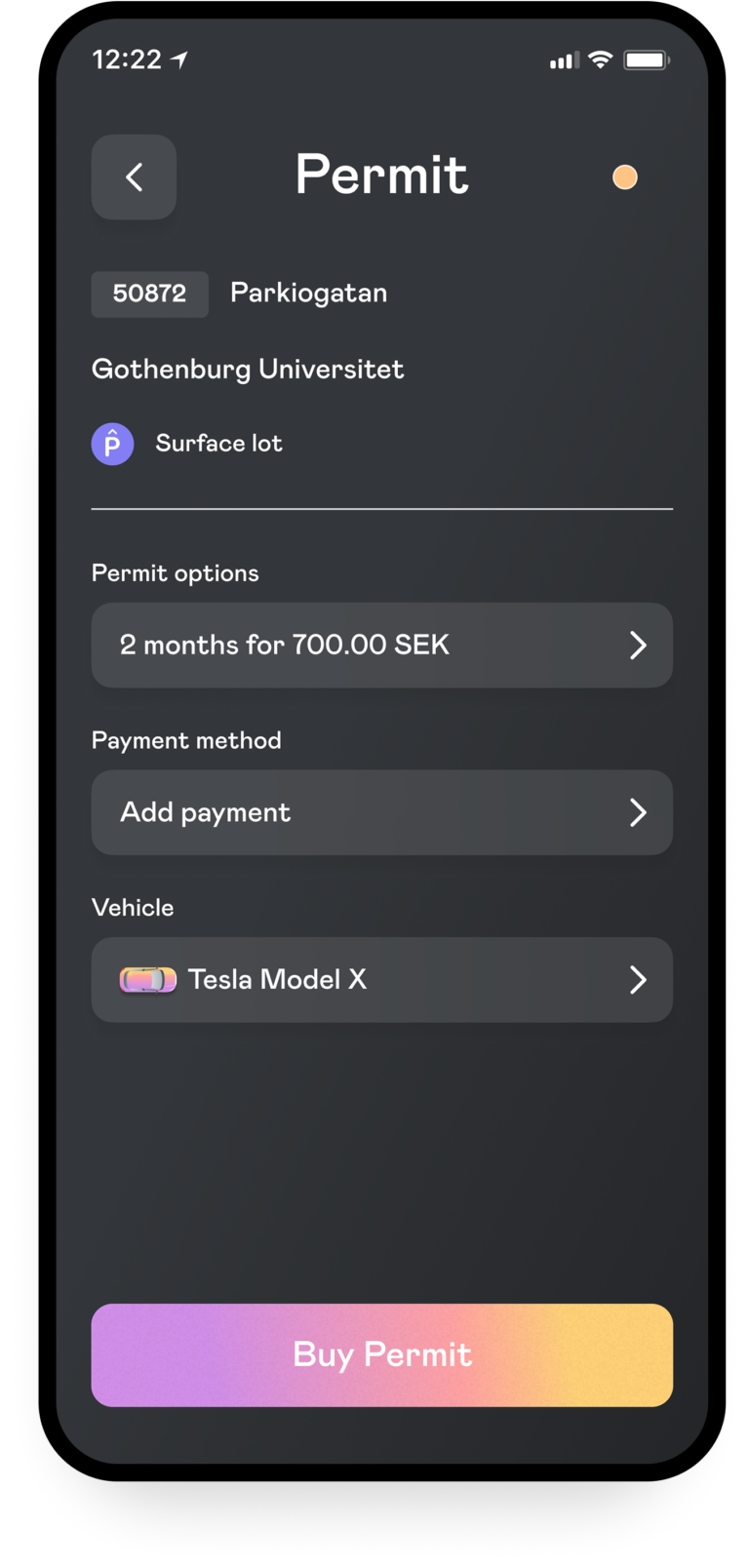This screenshot has height=1568, width=749.
Task: Tap the Tesla car thumbnail icon
Action: tap(148, 980)
